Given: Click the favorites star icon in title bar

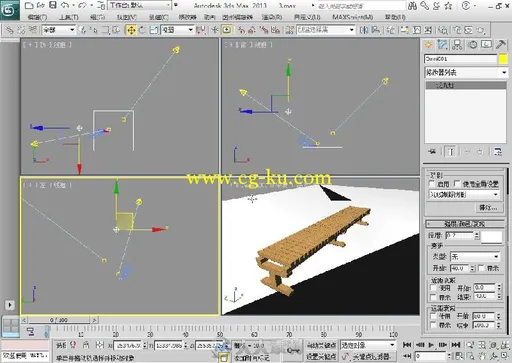Looking at the screenshot, I should (x=448, y=5).
